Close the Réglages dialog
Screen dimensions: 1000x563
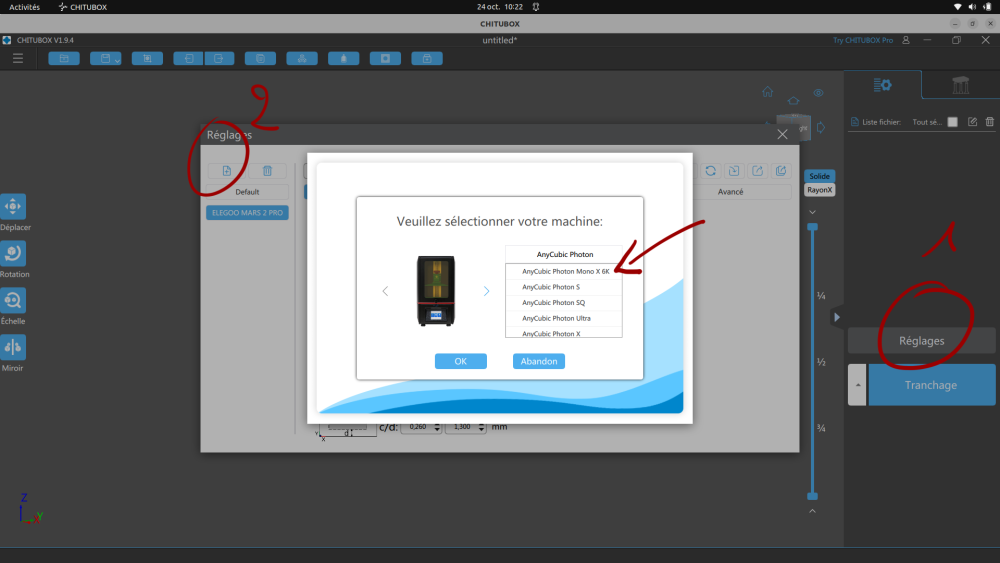tap(783, 135)
